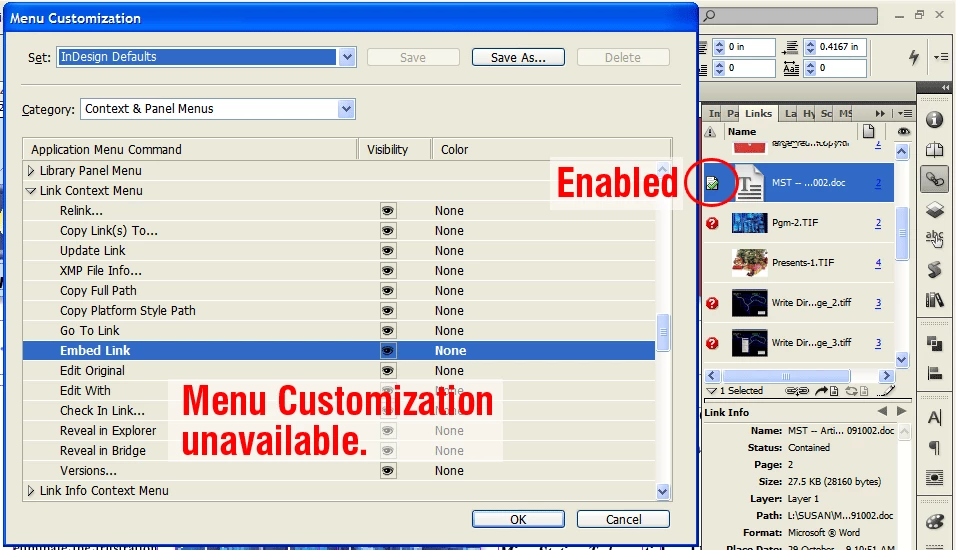
Task: Click the Links panel horizontal scrollbar thumb
Action: tap(786, 376)
